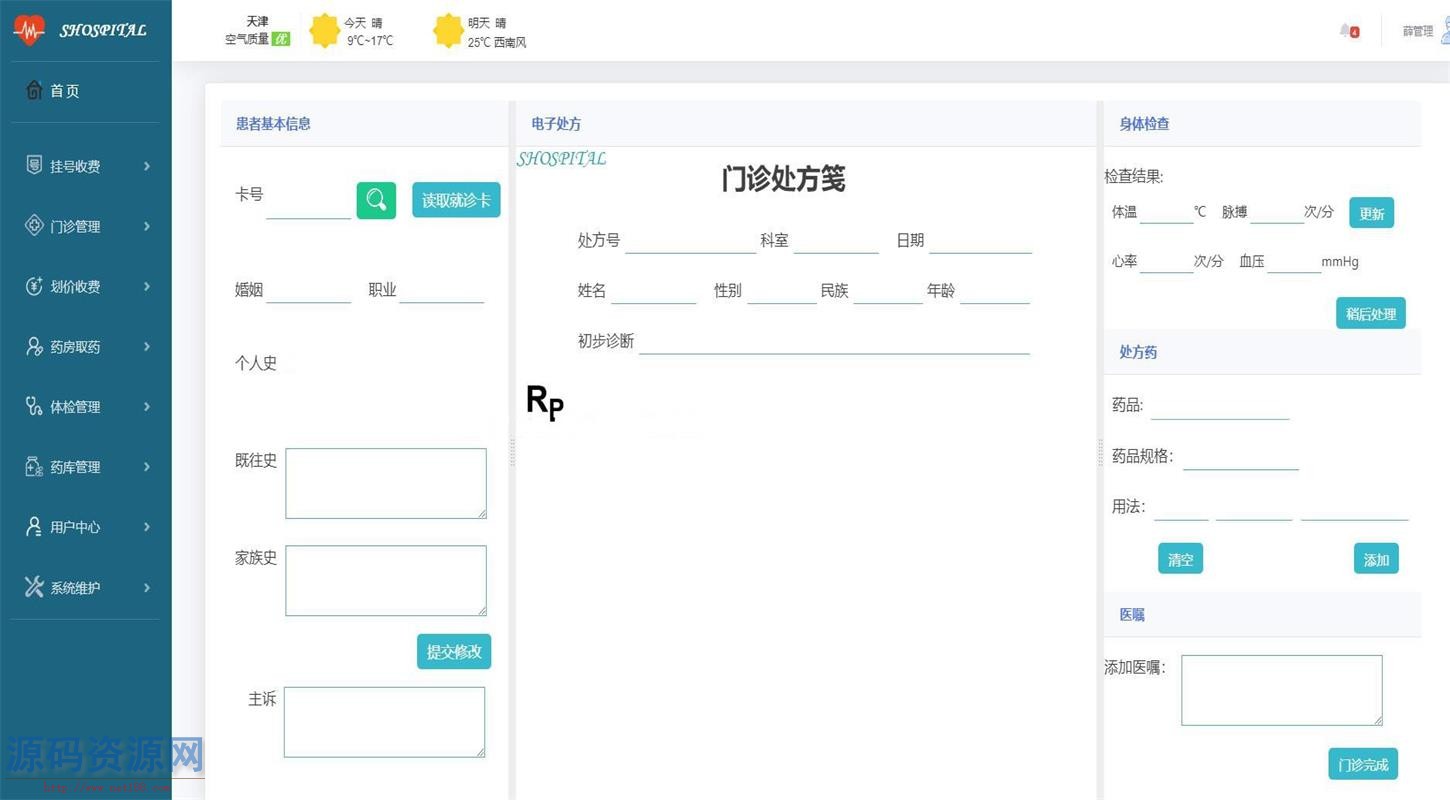Focus the 科室 field on prescription
Screen dimensions: 1450x800
tap(836, 241)
